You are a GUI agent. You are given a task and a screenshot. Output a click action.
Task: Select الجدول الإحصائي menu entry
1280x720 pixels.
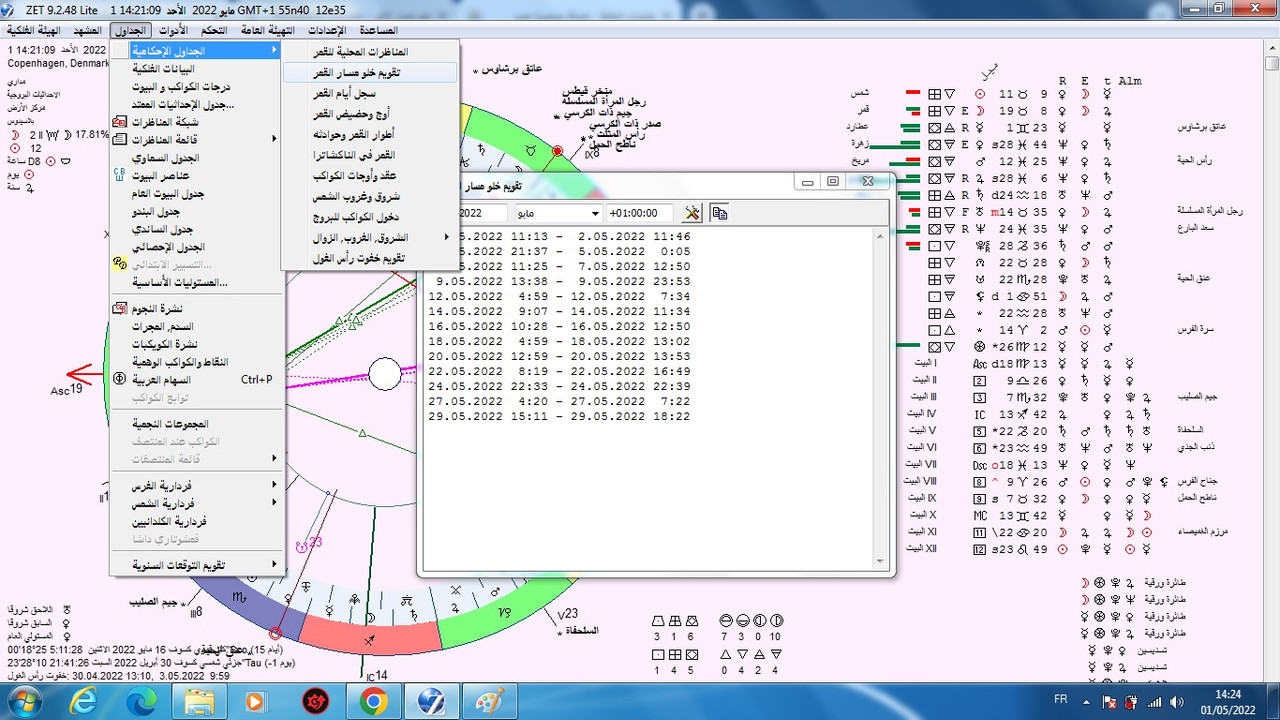coord(197,247)
